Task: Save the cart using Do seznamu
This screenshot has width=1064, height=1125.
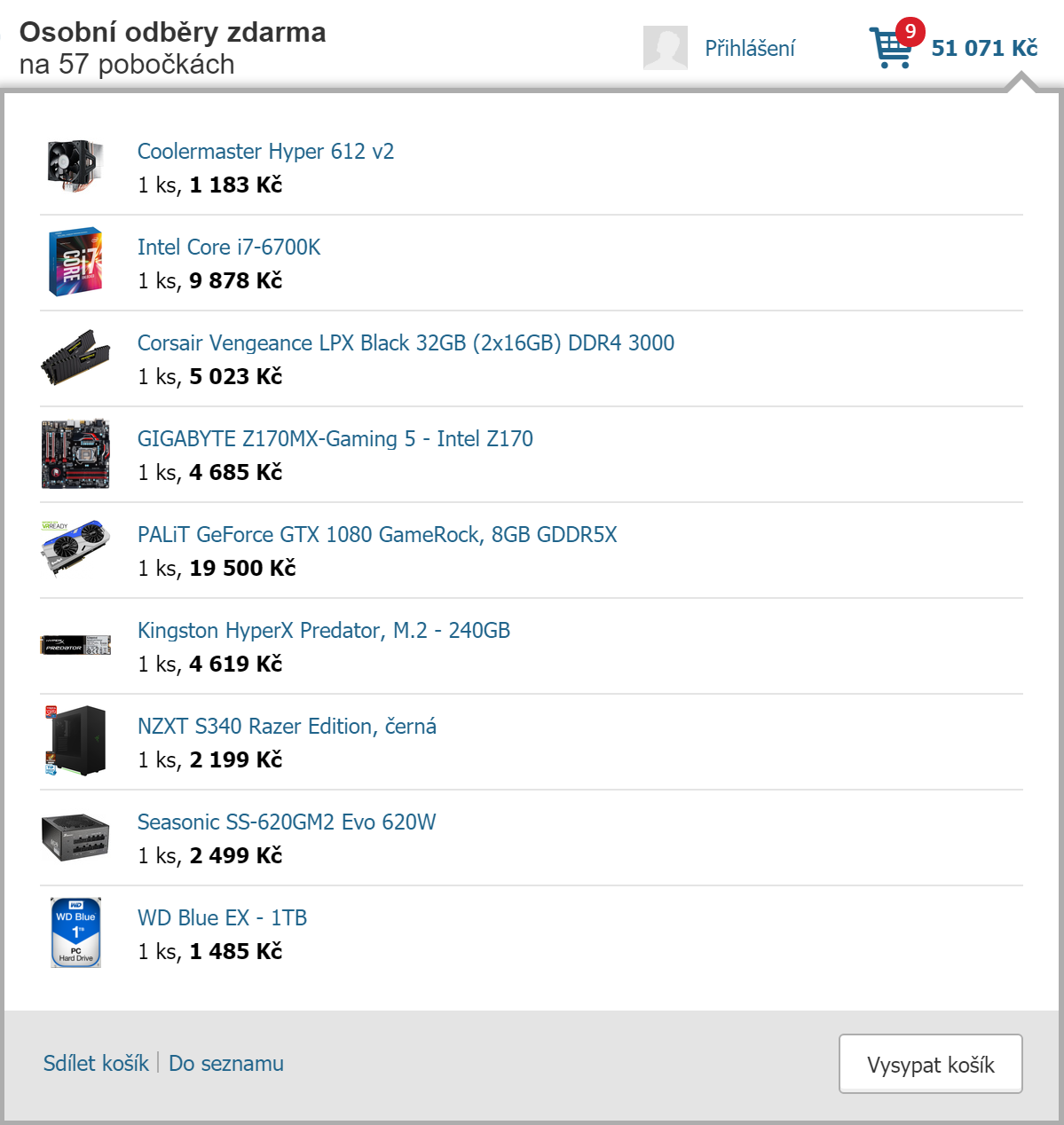Action: coord(226,1063)
